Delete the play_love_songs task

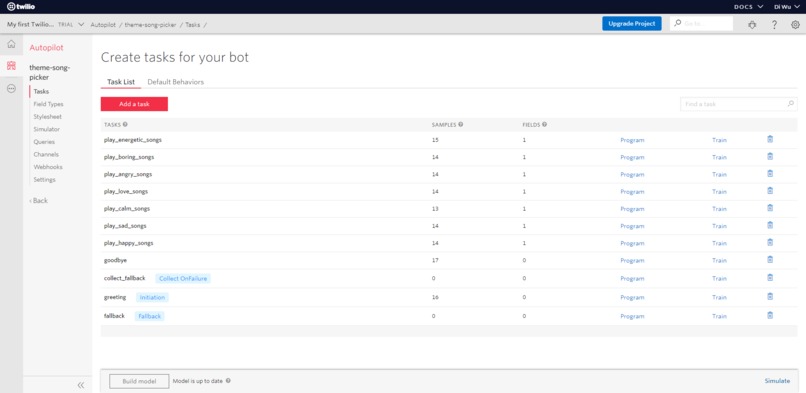(770, 191)
